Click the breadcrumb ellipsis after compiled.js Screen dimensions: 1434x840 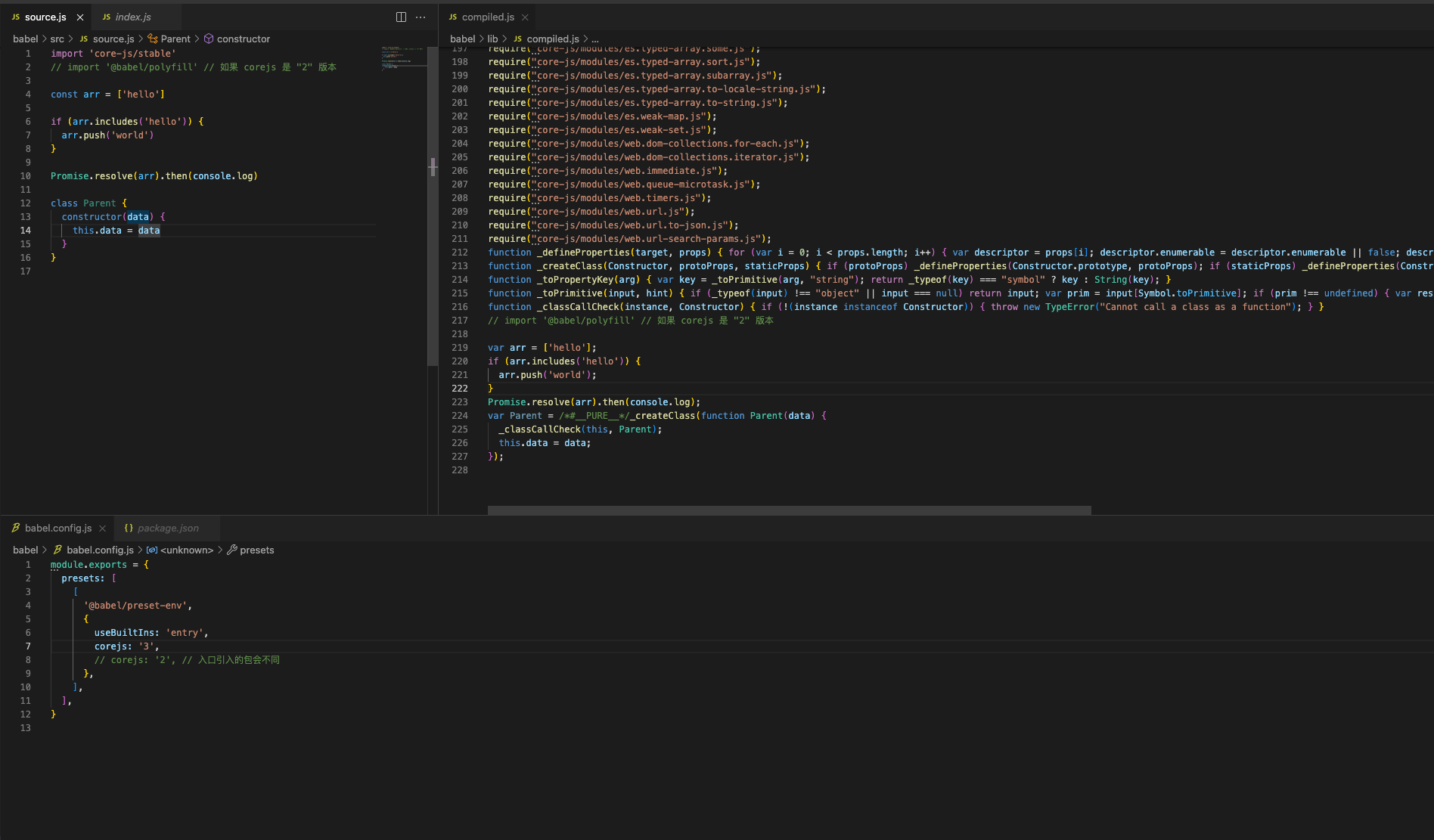click(595, 39)
